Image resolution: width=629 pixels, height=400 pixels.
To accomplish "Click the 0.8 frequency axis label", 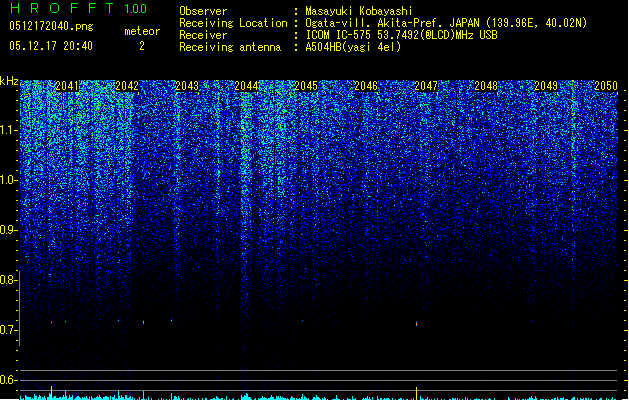I will tap(9, 280).
